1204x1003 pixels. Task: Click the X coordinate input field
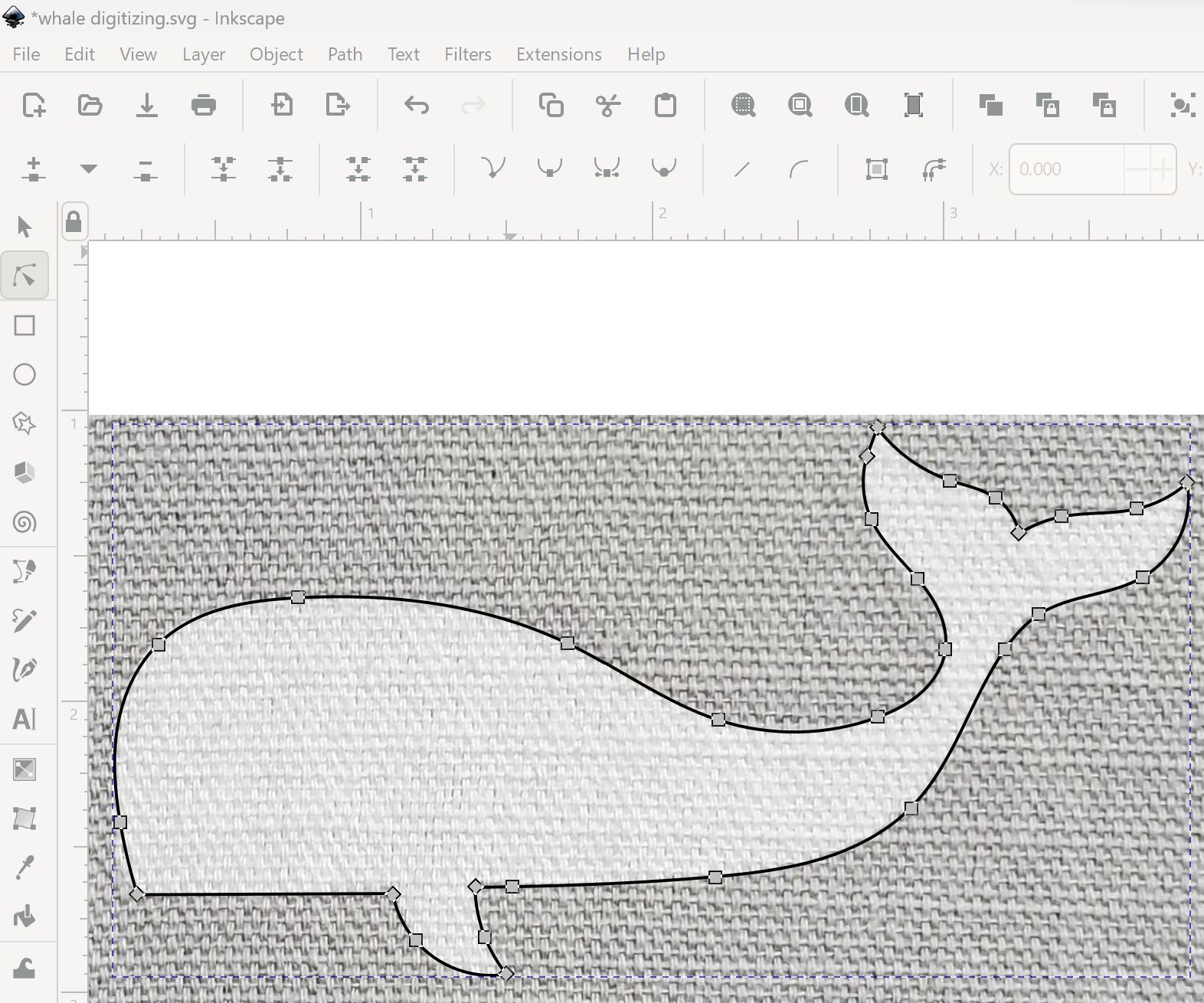point(1068,168)
